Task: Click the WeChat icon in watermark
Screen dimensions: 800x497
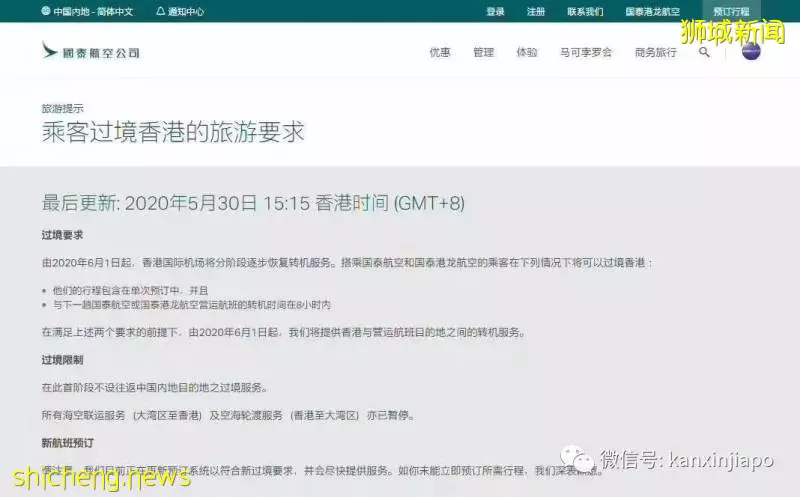Action: [577, 458]
